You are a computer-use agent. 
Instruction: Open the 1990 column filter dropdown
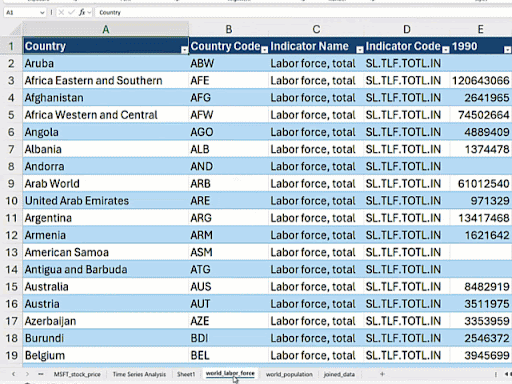(x=507, y=50)
